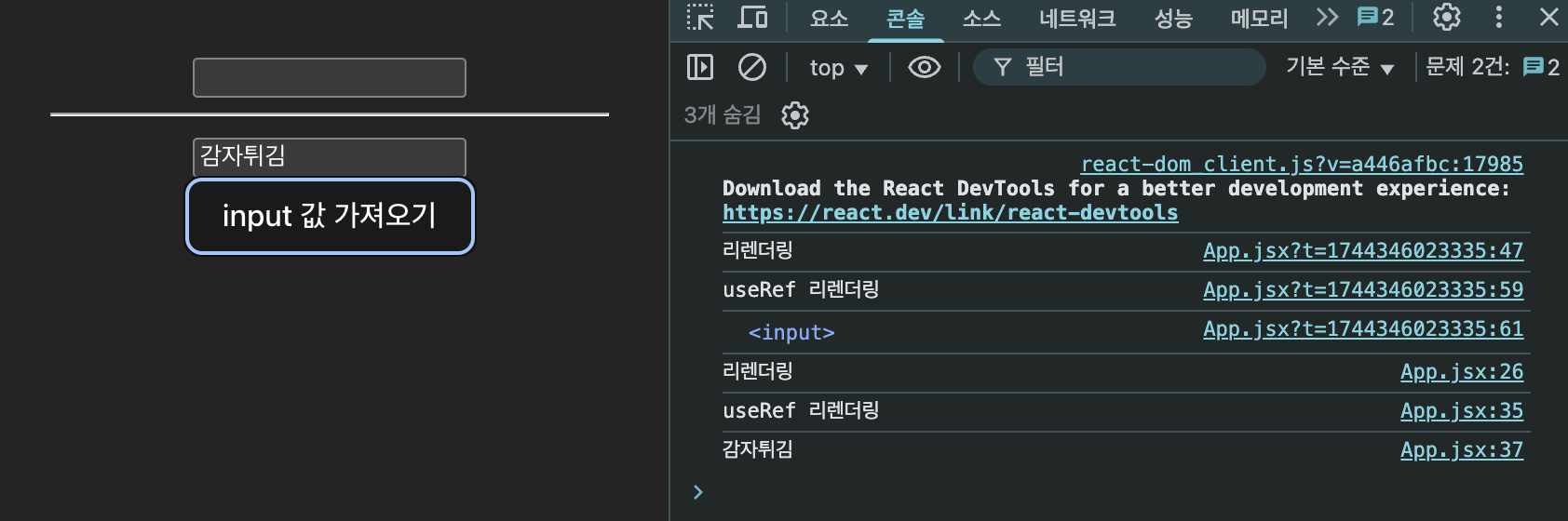Toggle the device toolbar icon

point(752,18)
